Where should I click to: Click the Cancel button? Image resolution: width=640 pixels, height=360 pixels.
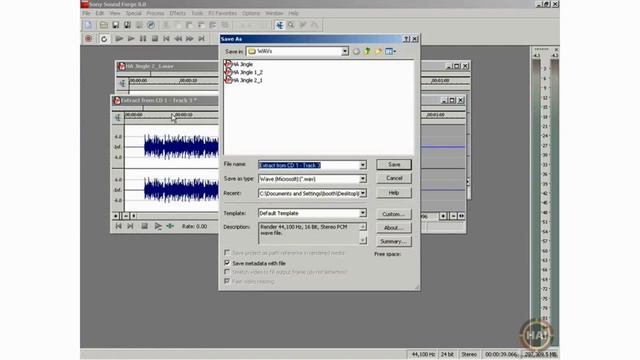(394, 178)
